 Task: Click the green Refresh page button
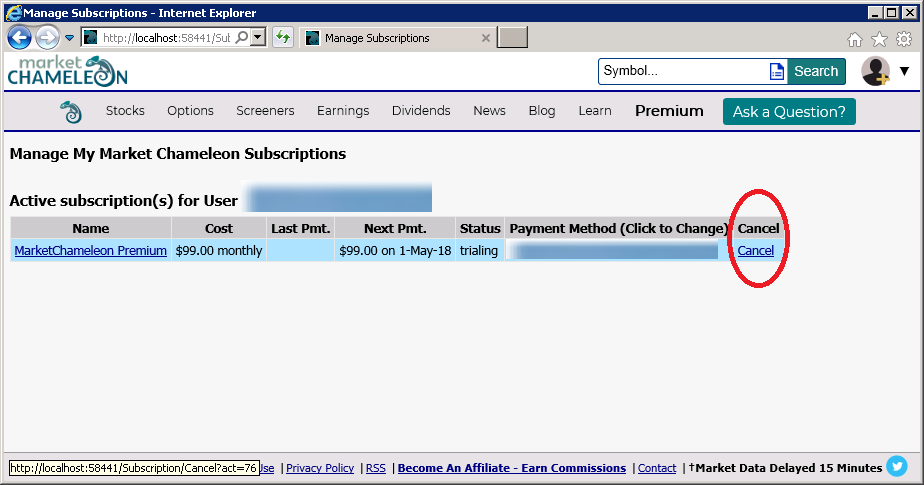pyautogui.click(x=283, y=38)
